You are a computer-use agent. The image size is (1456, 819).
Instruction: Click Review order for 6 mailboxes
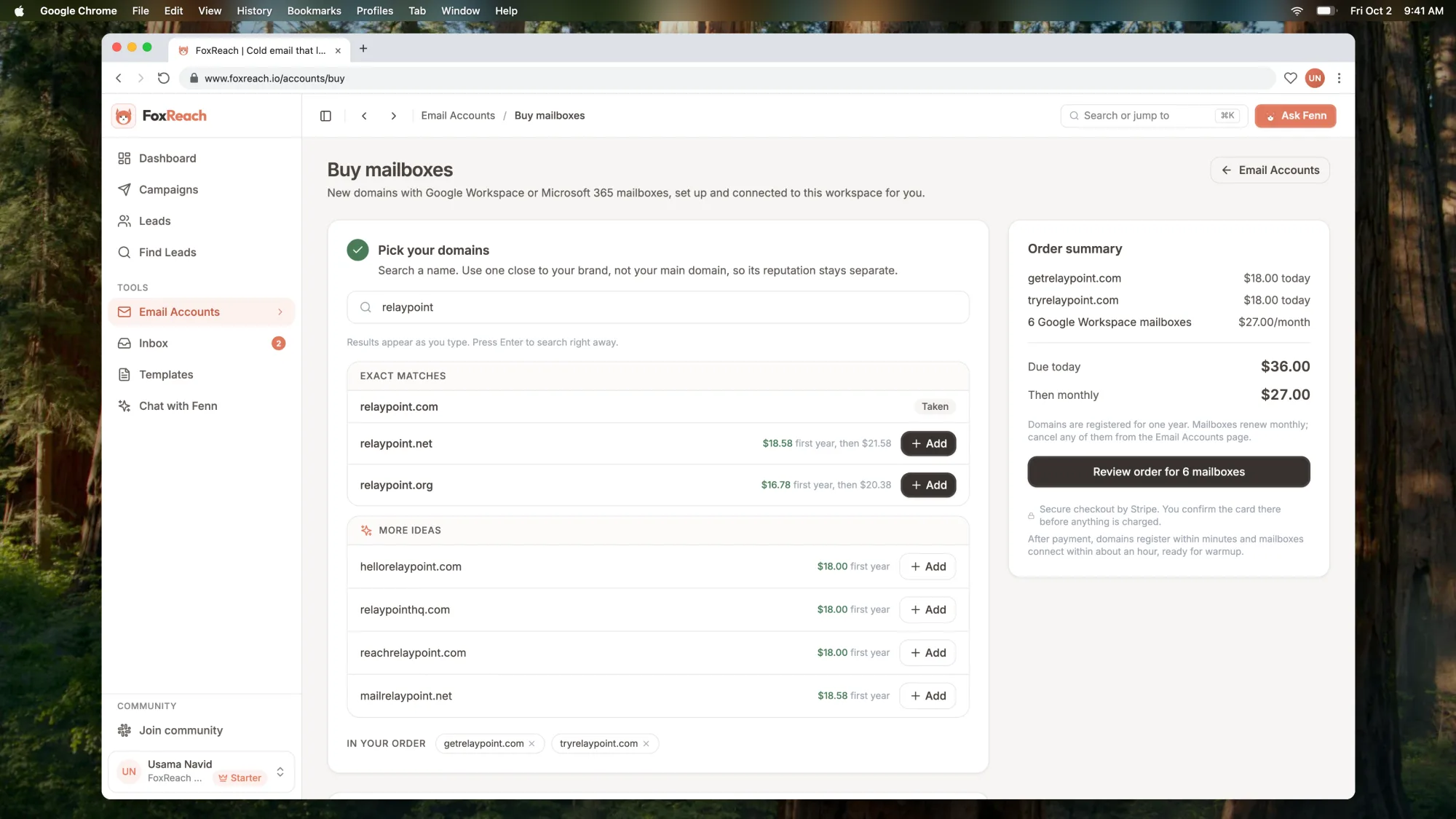click(x=1168, y=472)
